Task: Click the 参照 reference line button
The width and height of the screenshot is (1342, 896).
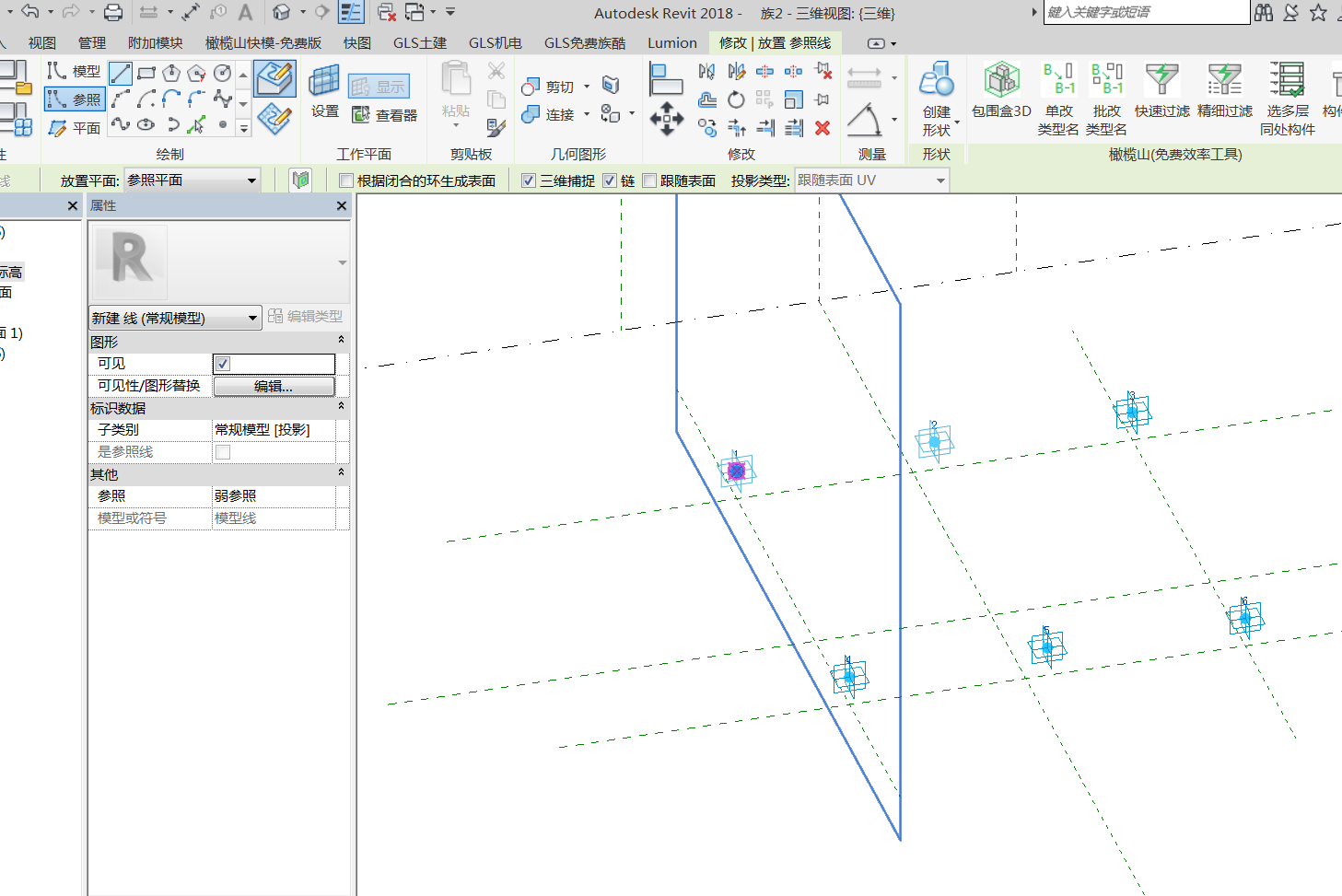Action: (75, 99)
